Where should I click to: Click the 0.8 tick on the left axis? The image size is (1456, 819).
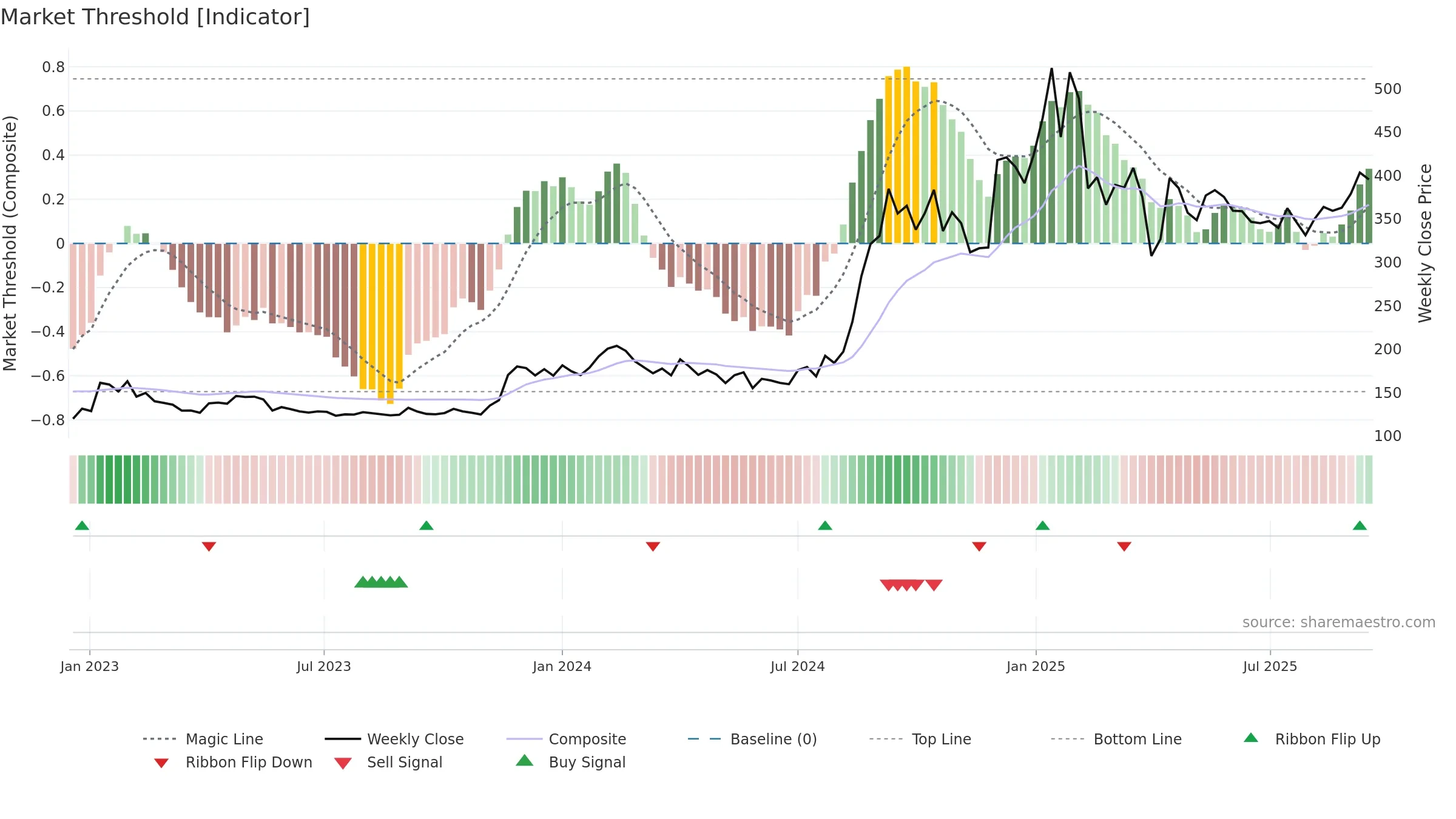[53, 67]
